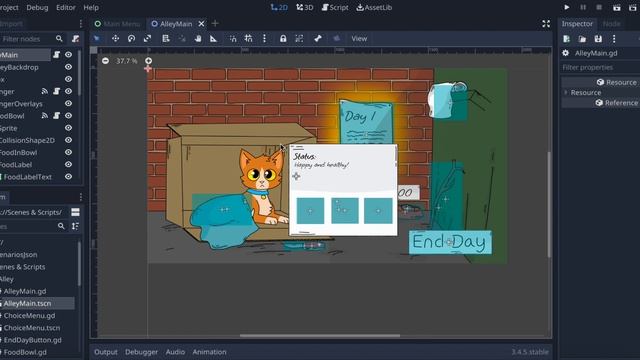Image resolution: width=640 pixels, height=360 pixels.
Task: Open the signals icon on the Bowl node
Action: point(44,116)
